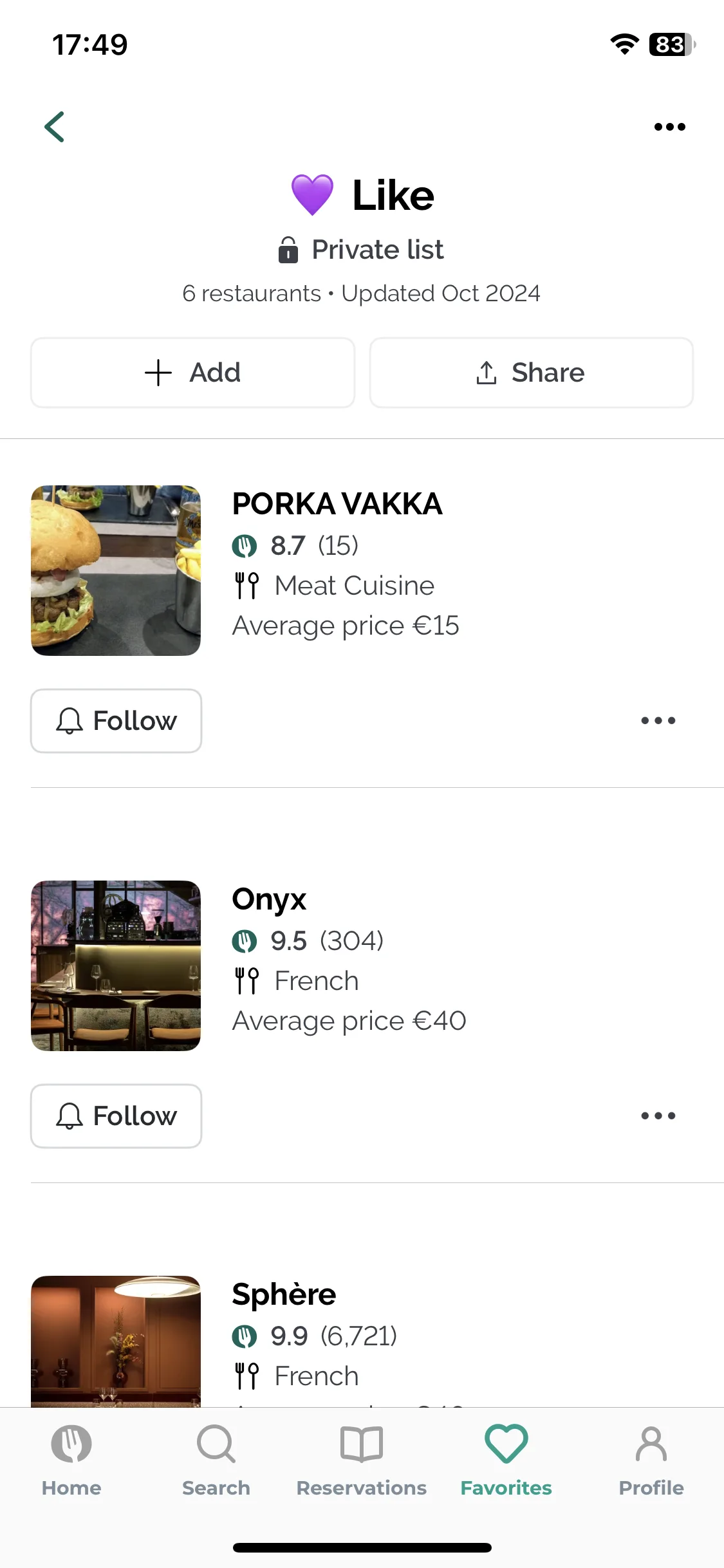The width and height of the screenshot is (724, 1568).
Task: Select the Favorites heart icon
Action: coord(506,1444)
